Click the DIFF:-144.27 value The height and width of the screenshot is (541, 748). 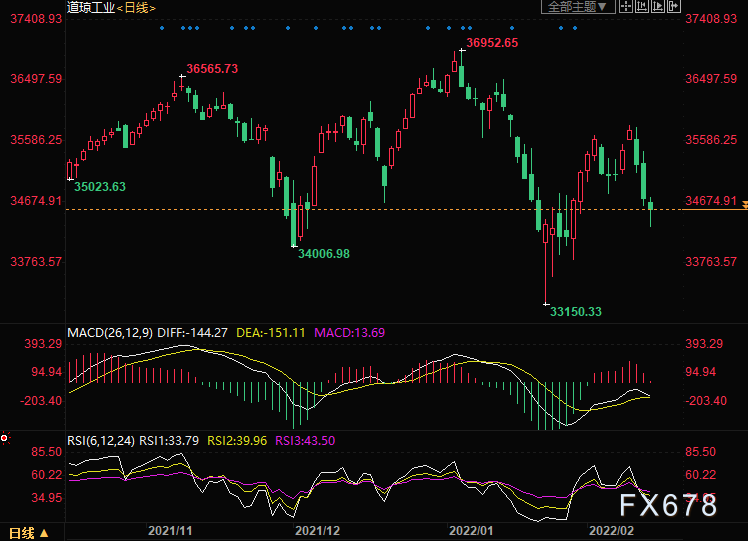pyautogui.click(x=192, y=333)
